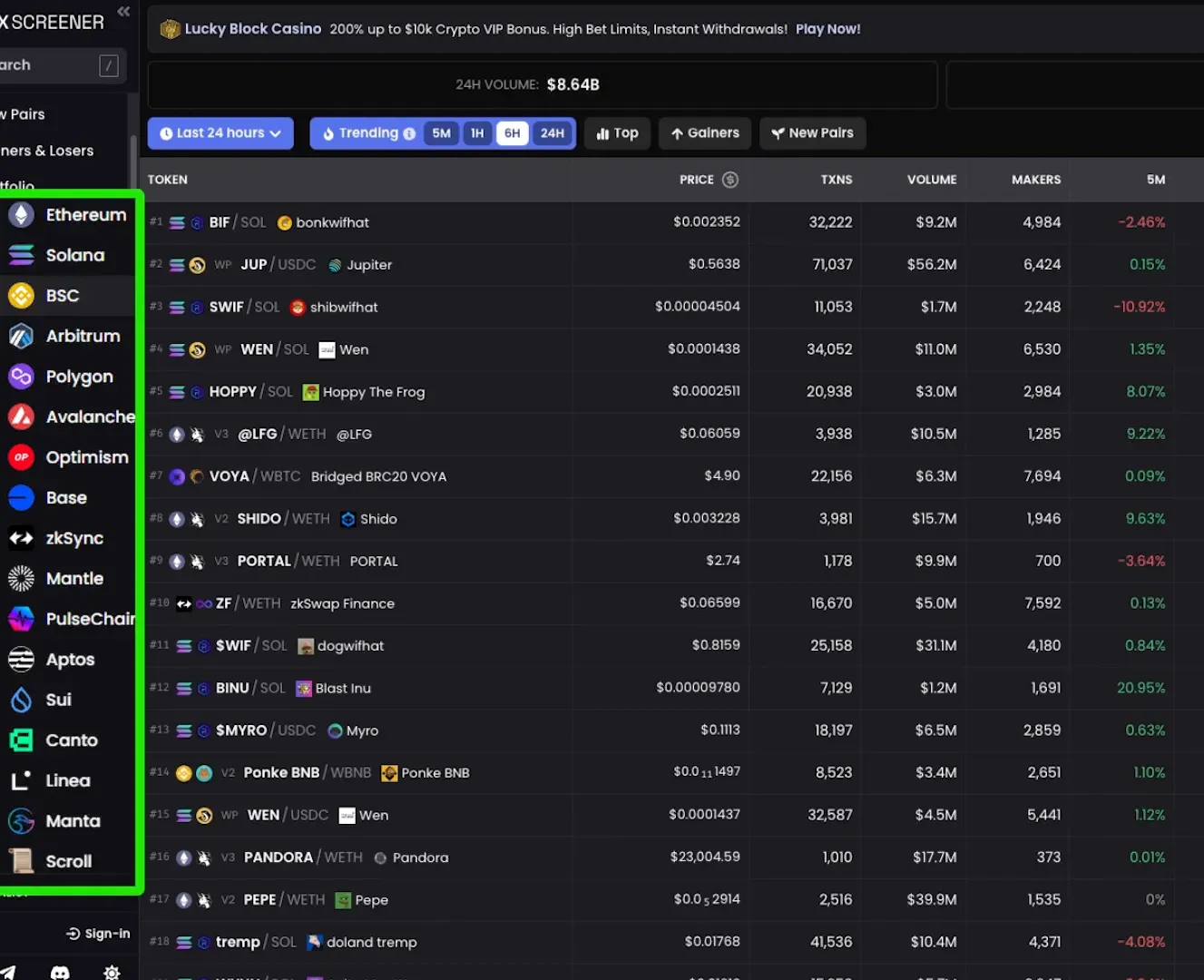The width and height of the screenshot is (1204, 980).
Task: Open the $WIF/SOL dogwifhat pair row
Action: (671, 645)
